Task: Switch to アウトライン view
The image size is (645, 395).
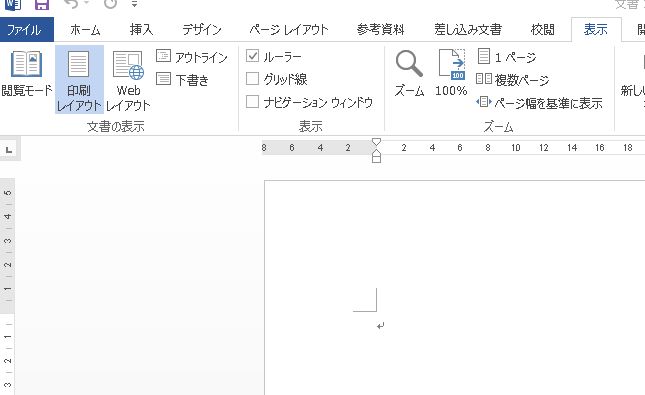Action: (192, 57)
